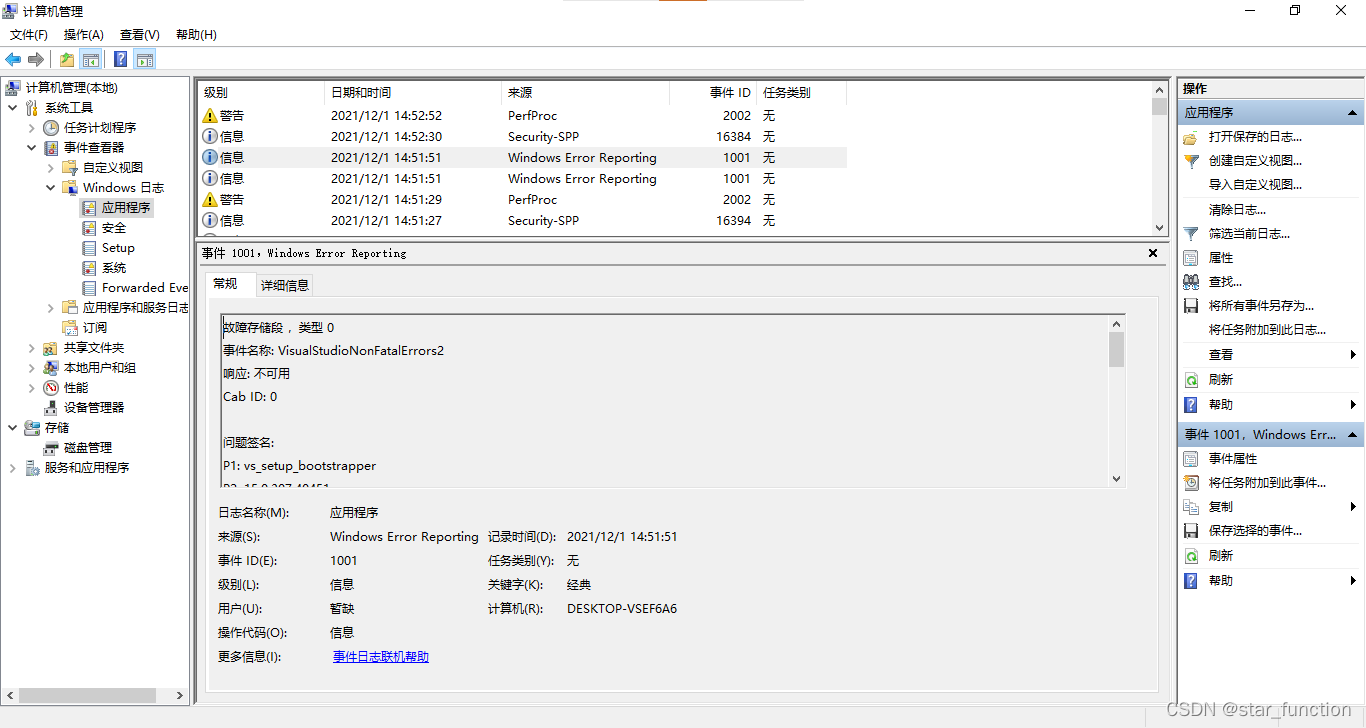Screen dimensions: 1366x728
Task: Expand the 自定义视图 tree node
Action: [50, 167]
